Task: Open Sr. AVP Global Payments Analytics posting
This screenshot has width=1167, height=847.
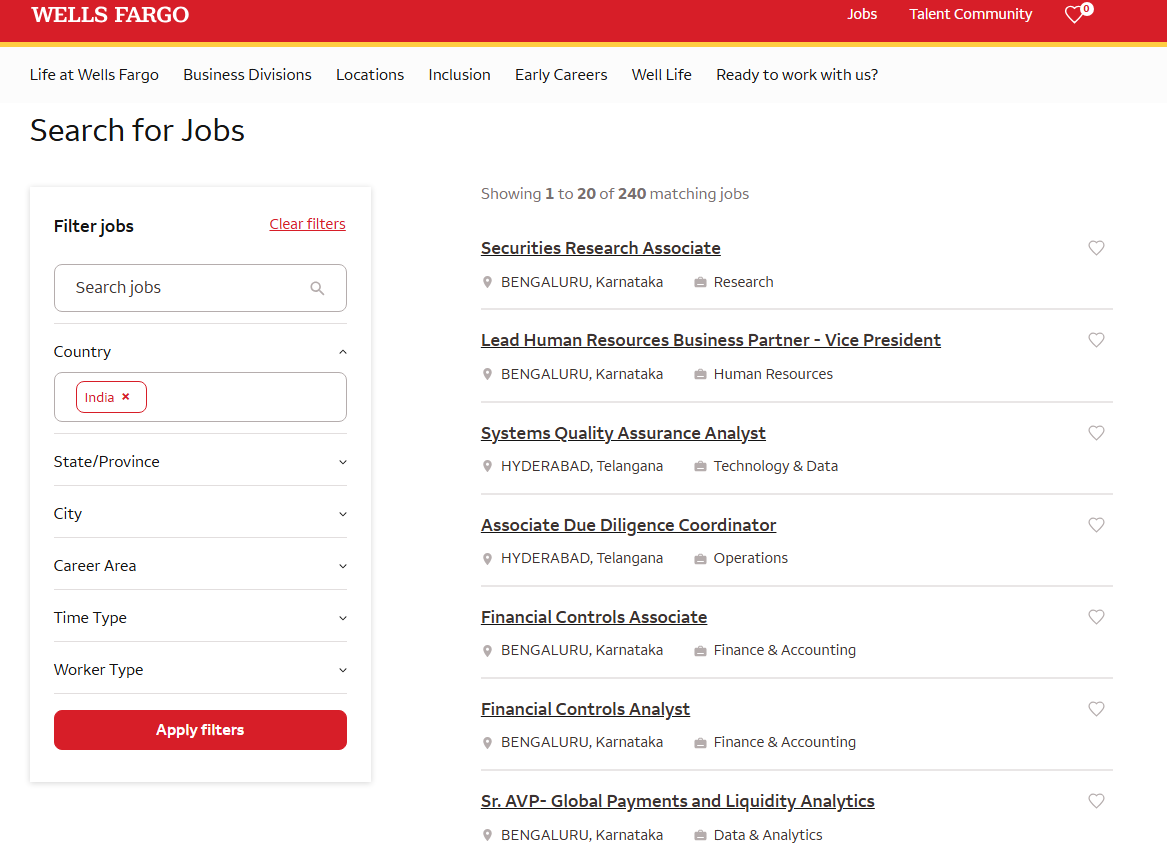Action: pyautogui.click(x=677, y=802)
